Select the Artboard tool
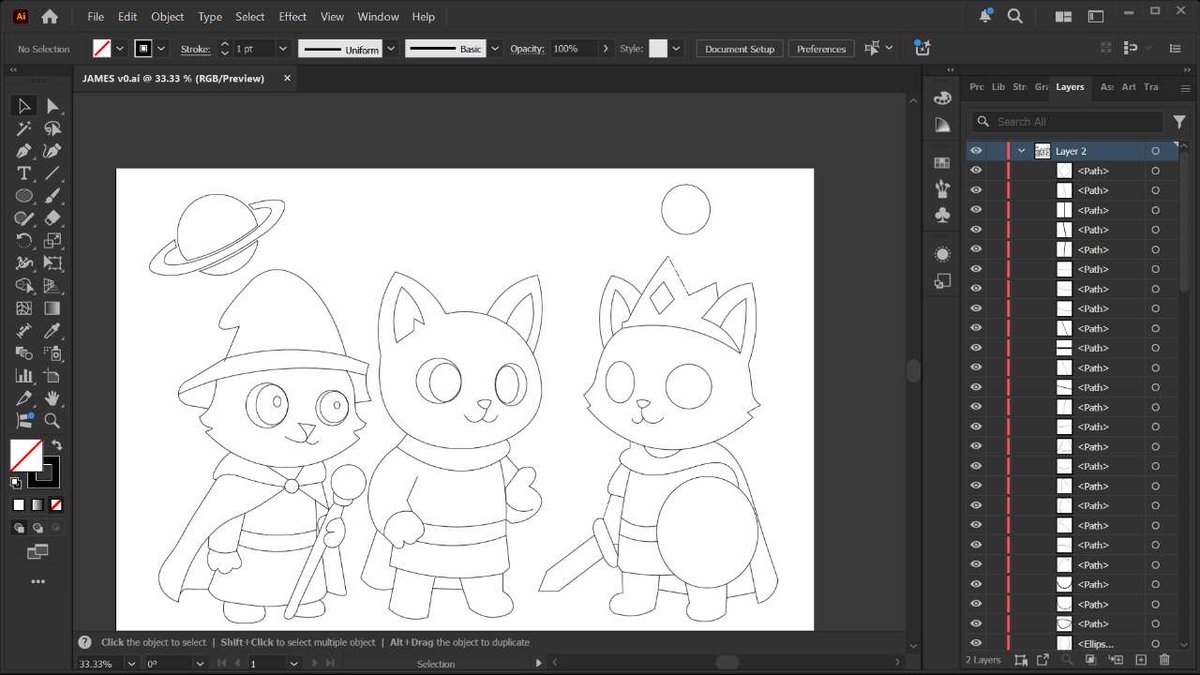The width and height of the screenshot is (1200, 675). pos(53,376)
